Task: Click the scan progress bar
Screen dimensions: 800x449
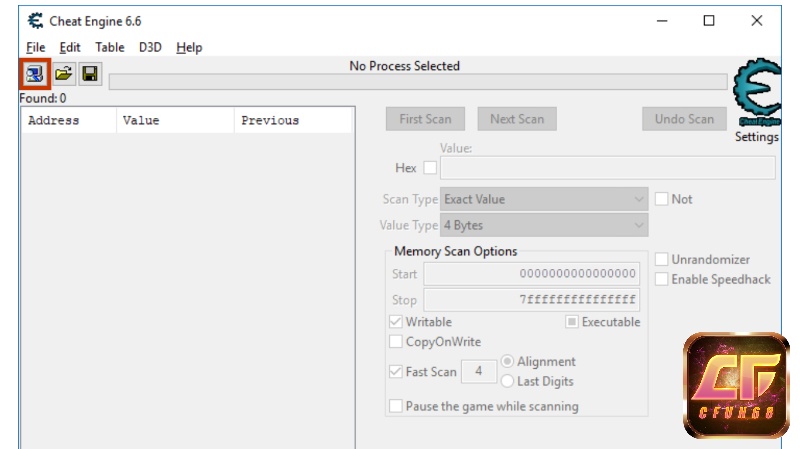Action: 418,82
